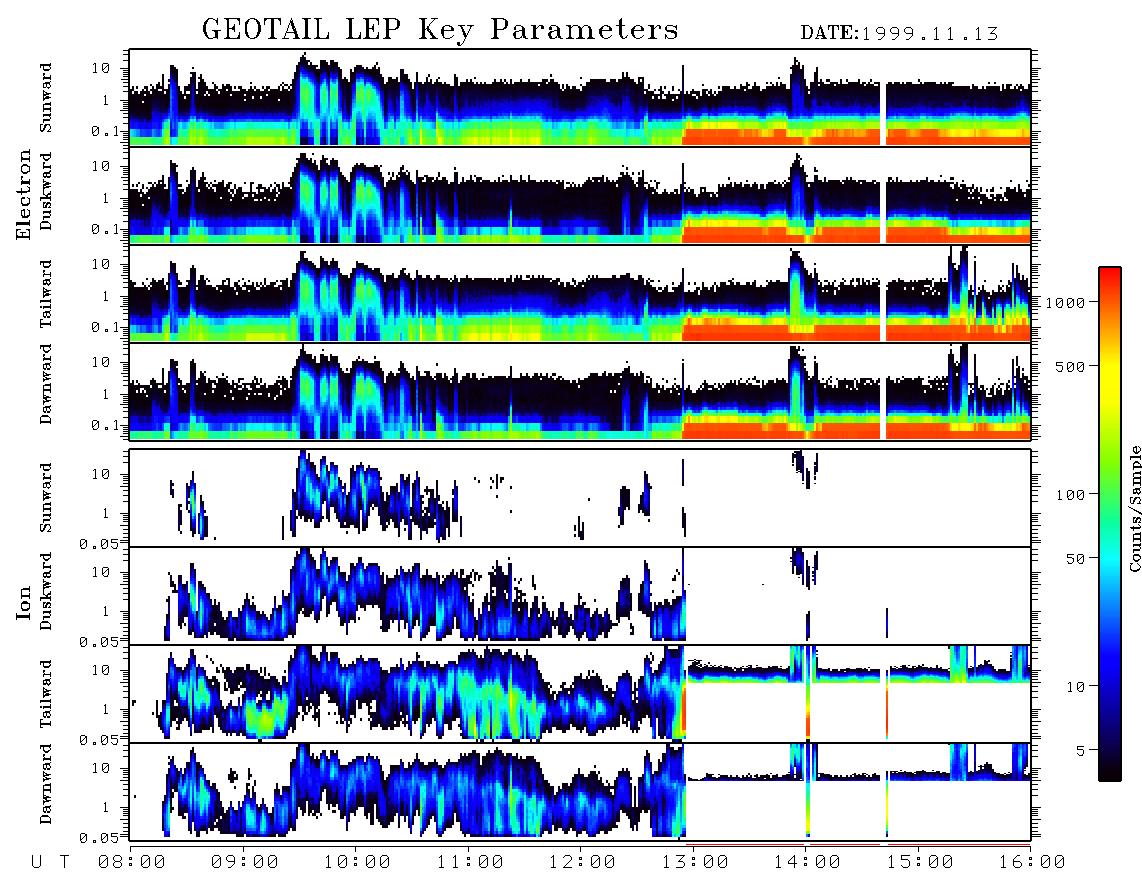
Task: Click the 0.05 tick of Ion Sunward panel
Action: pyautogui.click(x=98, y=543)
